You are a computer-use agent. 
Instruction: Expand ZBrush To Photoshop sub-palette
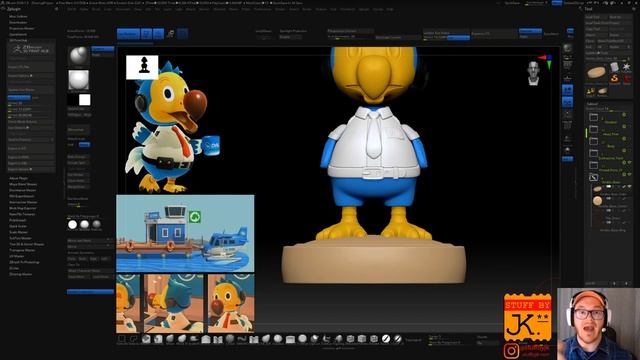point(24,262)
